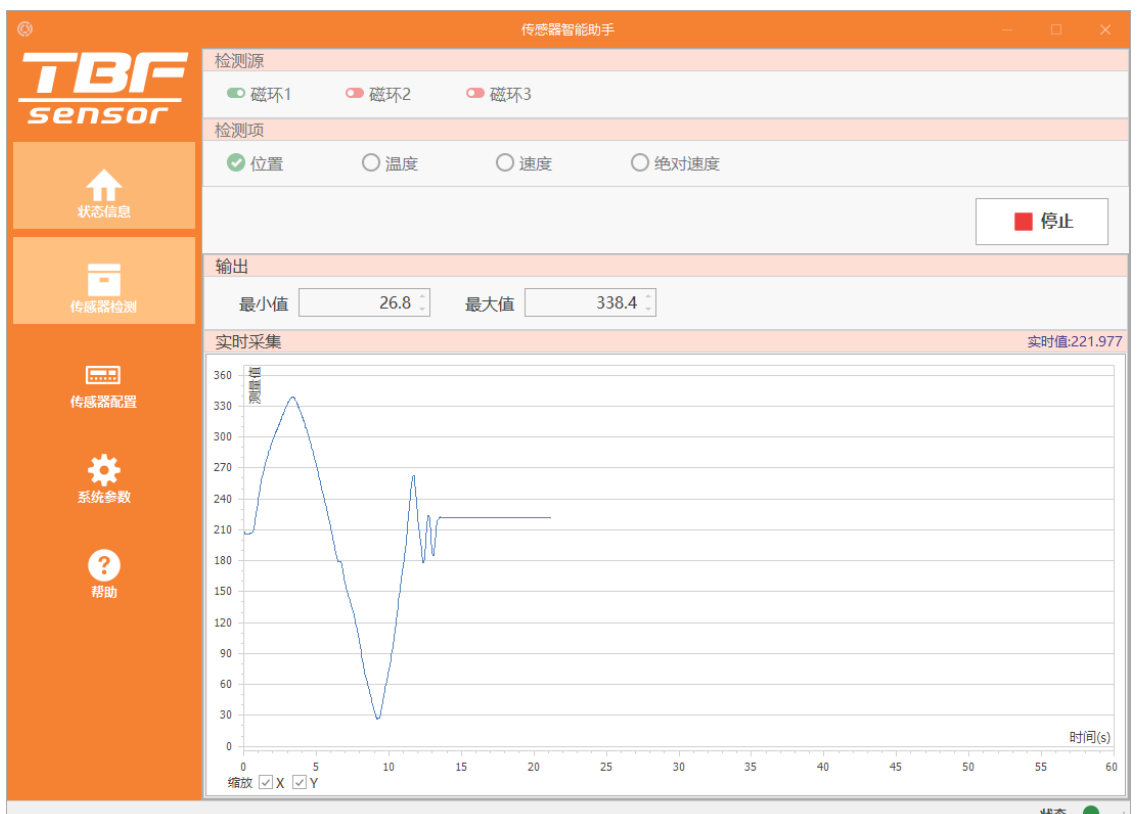The height and width of the screenshot is (814, 1147).
Task: Click the 最大值 input field
Action: tap(583, 303)
